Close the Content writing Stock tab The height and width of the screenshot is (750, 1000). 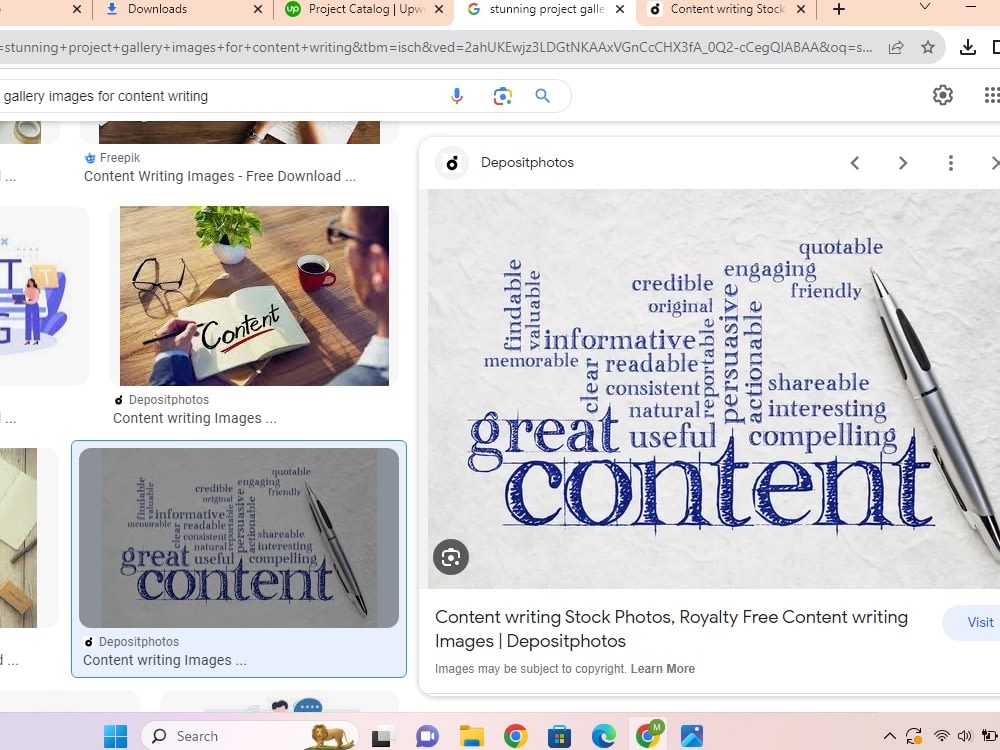tap(801, 9)
